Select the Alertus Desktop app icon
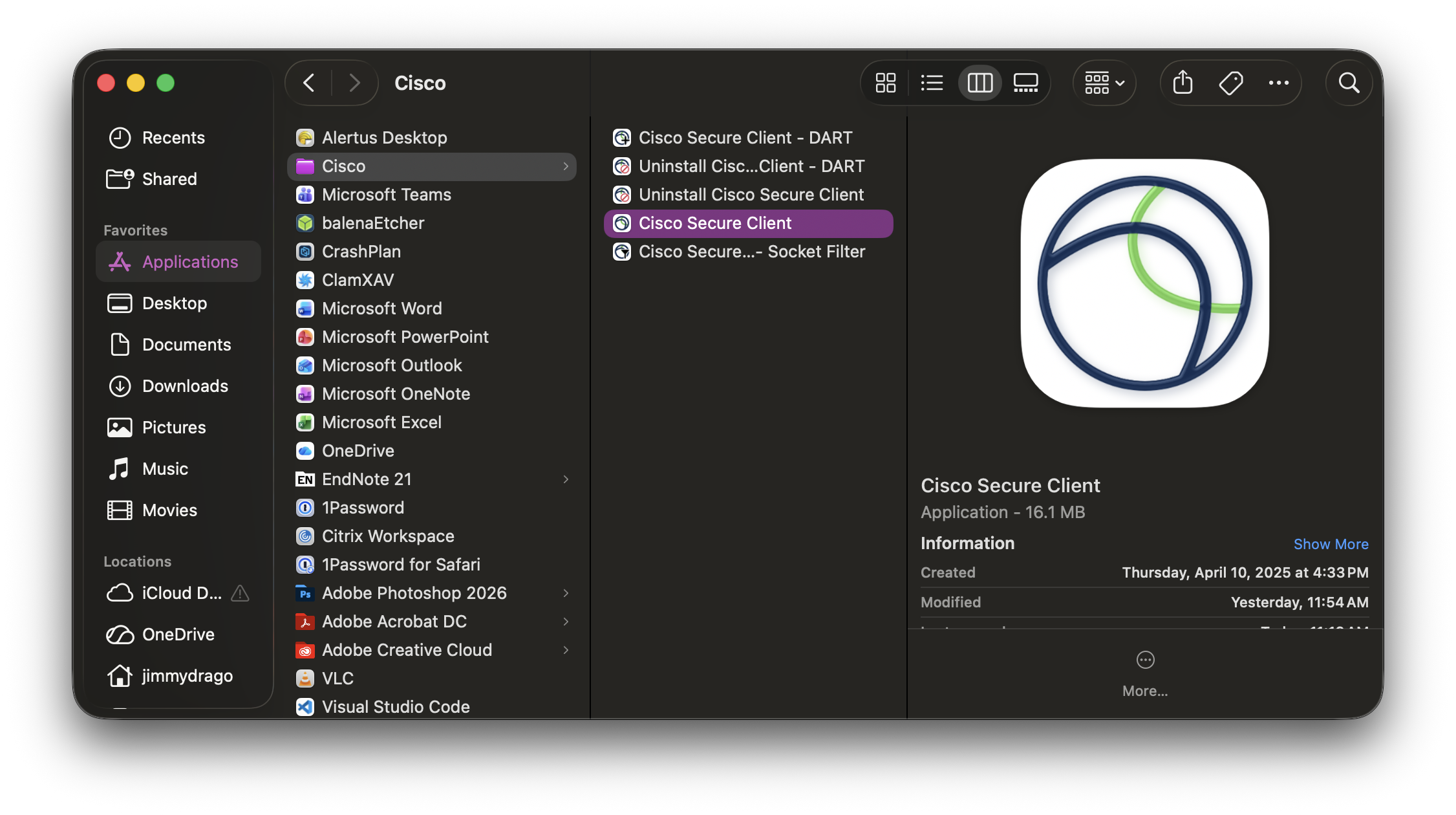Screen dimensions: 1456x815 (305, 138)
